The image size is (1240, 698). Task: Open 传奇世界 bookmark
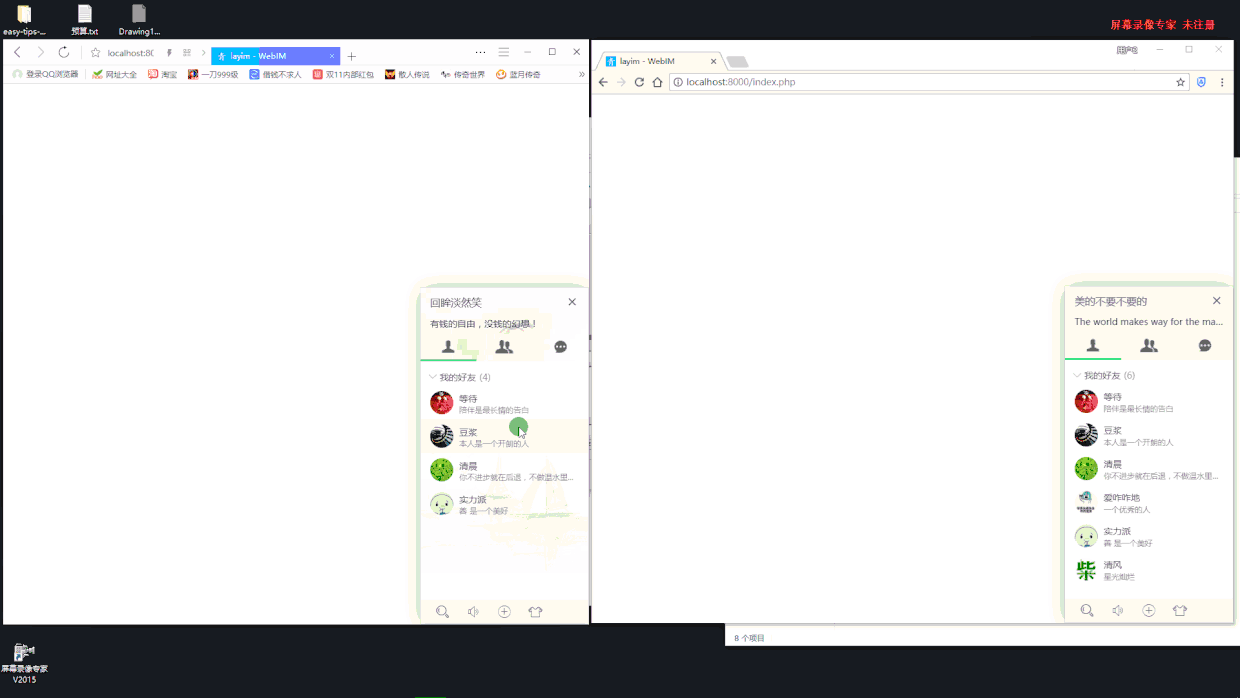click(462, 75)
